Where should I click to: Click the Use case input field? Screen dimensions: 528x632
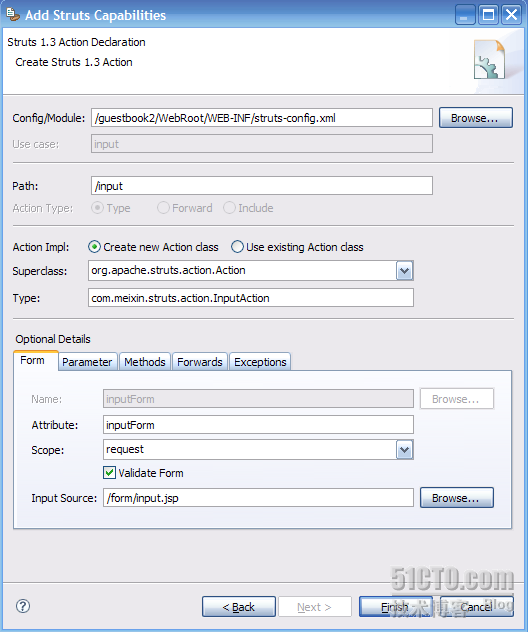(x=262, y=144)
